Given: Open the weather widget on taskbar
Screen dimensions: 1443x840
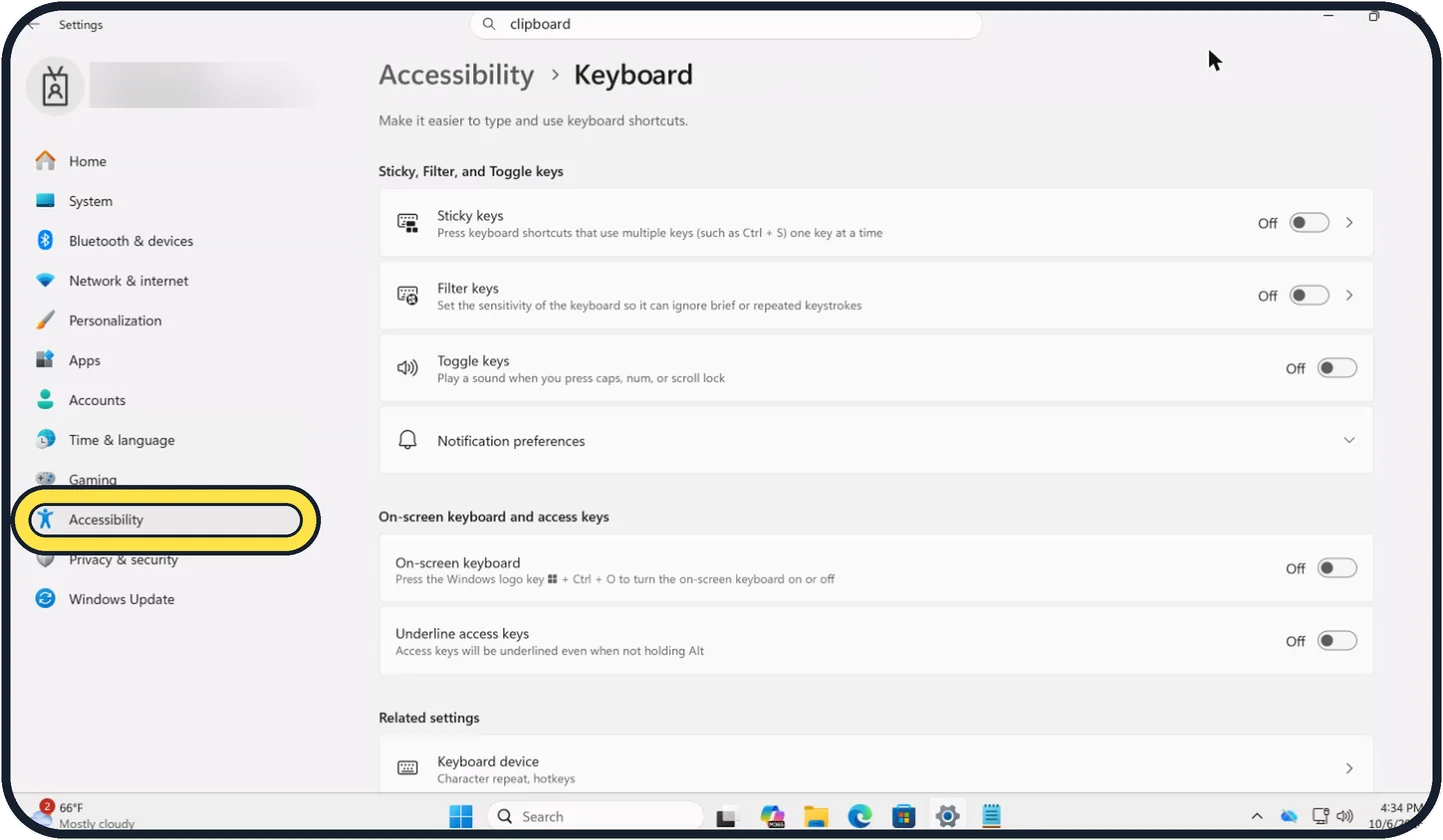Looking at the screenshot, I should click(85, 815).
